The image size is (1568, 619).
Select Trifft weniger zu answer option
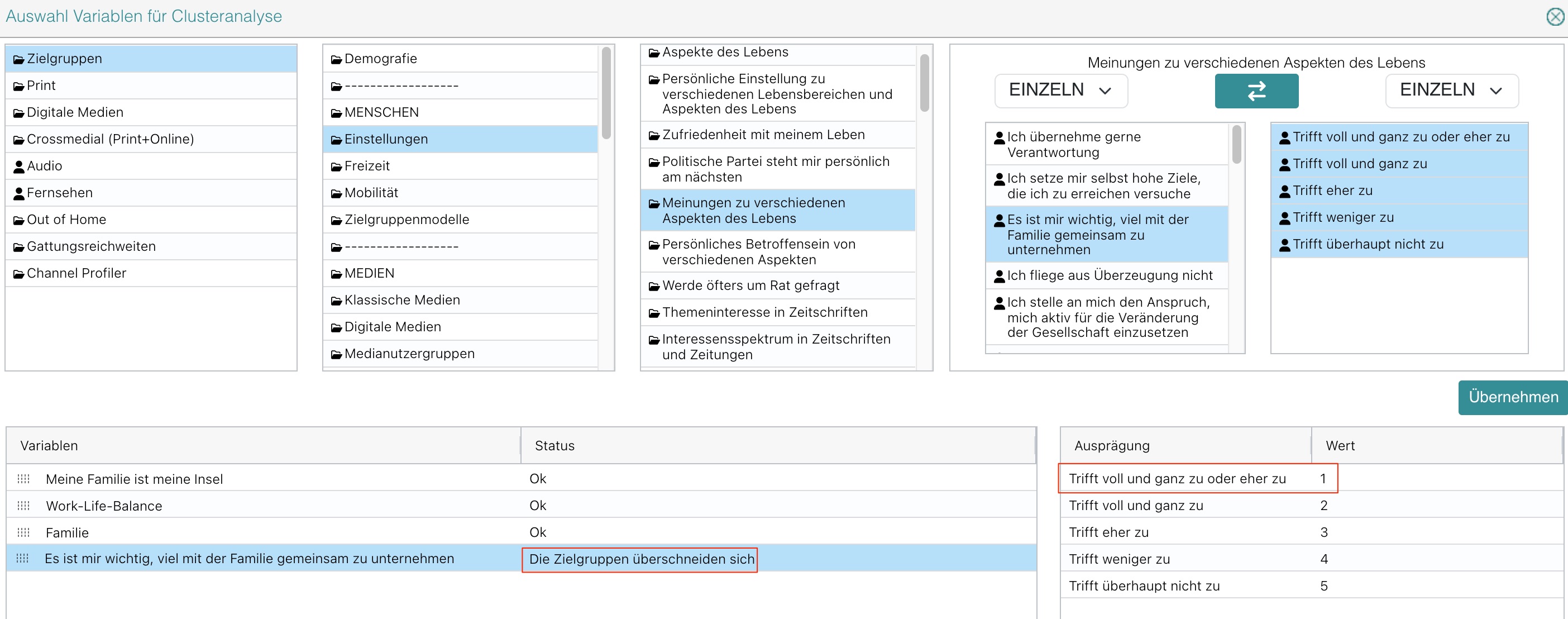tap(1342, 217)
